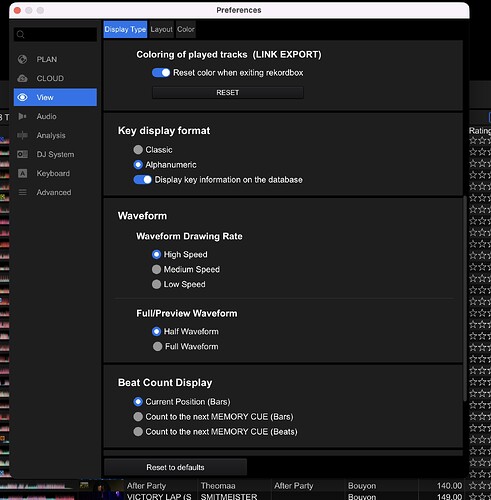The height and width of the screenshot is (500, 491).
Task: Click VICTORY LAP track title in library
Action: pyautogui.click(x=159, y=497)
